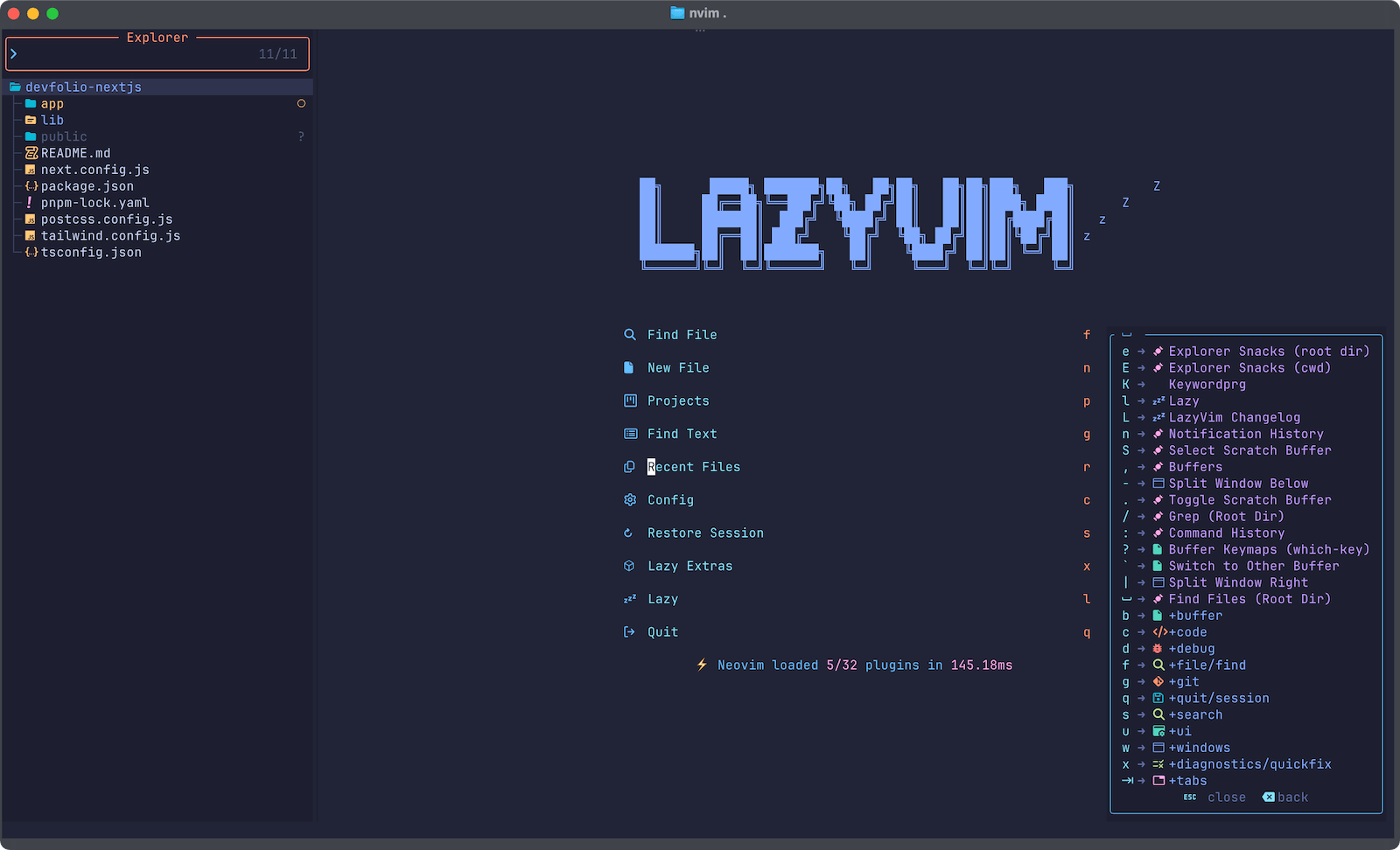Click the New File dashboard label
This screenshot has height=850, width=1400.
coord(678,368)
